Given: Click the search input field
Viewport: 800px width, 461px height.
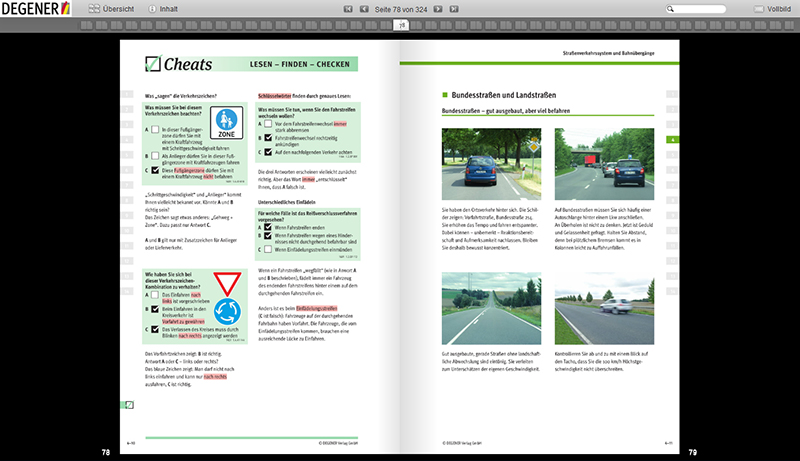Looking at the screenshot, I should pyautogui.click(x=696, y=9).
